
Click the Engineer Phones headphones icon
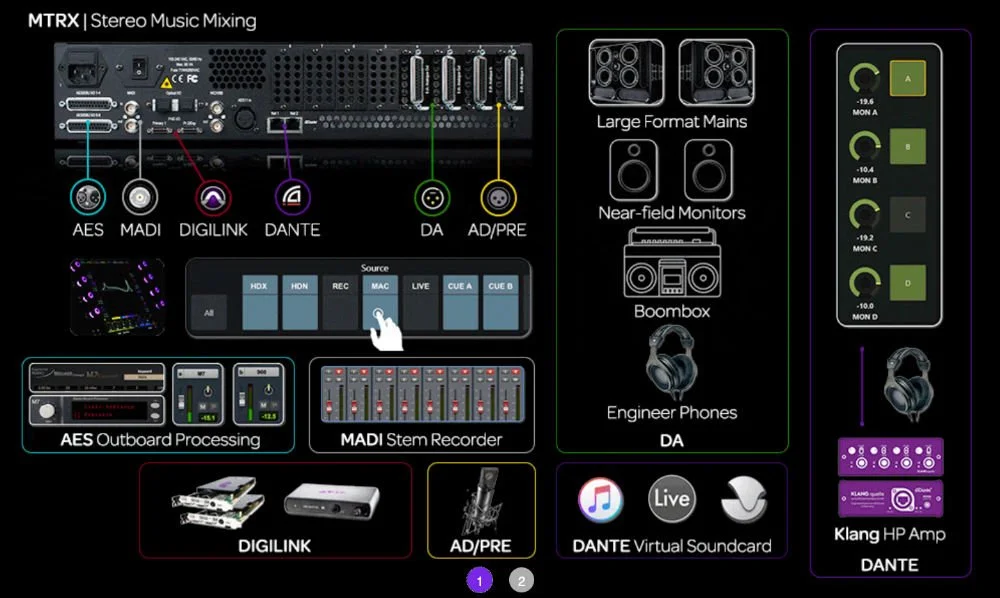pyautogui.click(x=670, y=361)
